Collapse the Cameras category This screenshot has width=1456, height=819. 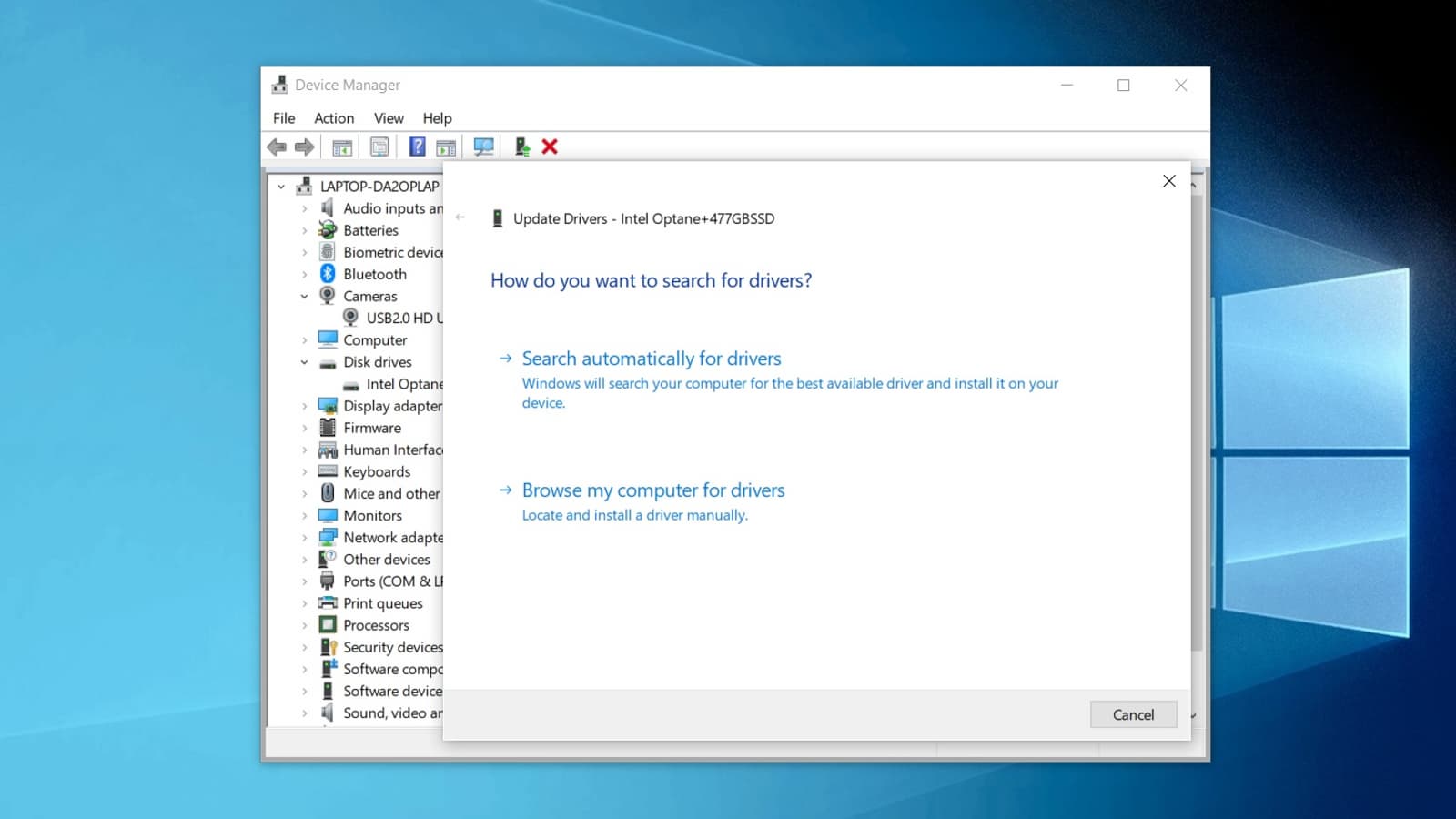point(305,296)
